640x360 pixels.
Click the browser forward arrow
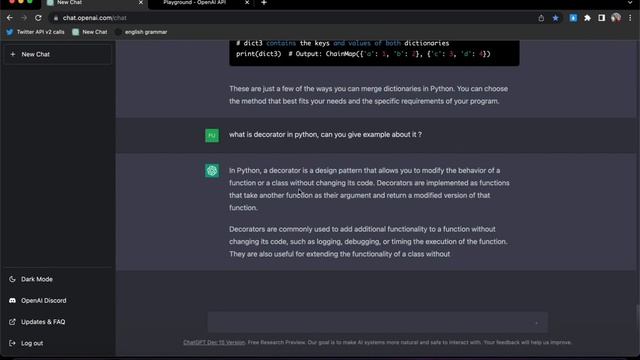click(x=24, y=18)
